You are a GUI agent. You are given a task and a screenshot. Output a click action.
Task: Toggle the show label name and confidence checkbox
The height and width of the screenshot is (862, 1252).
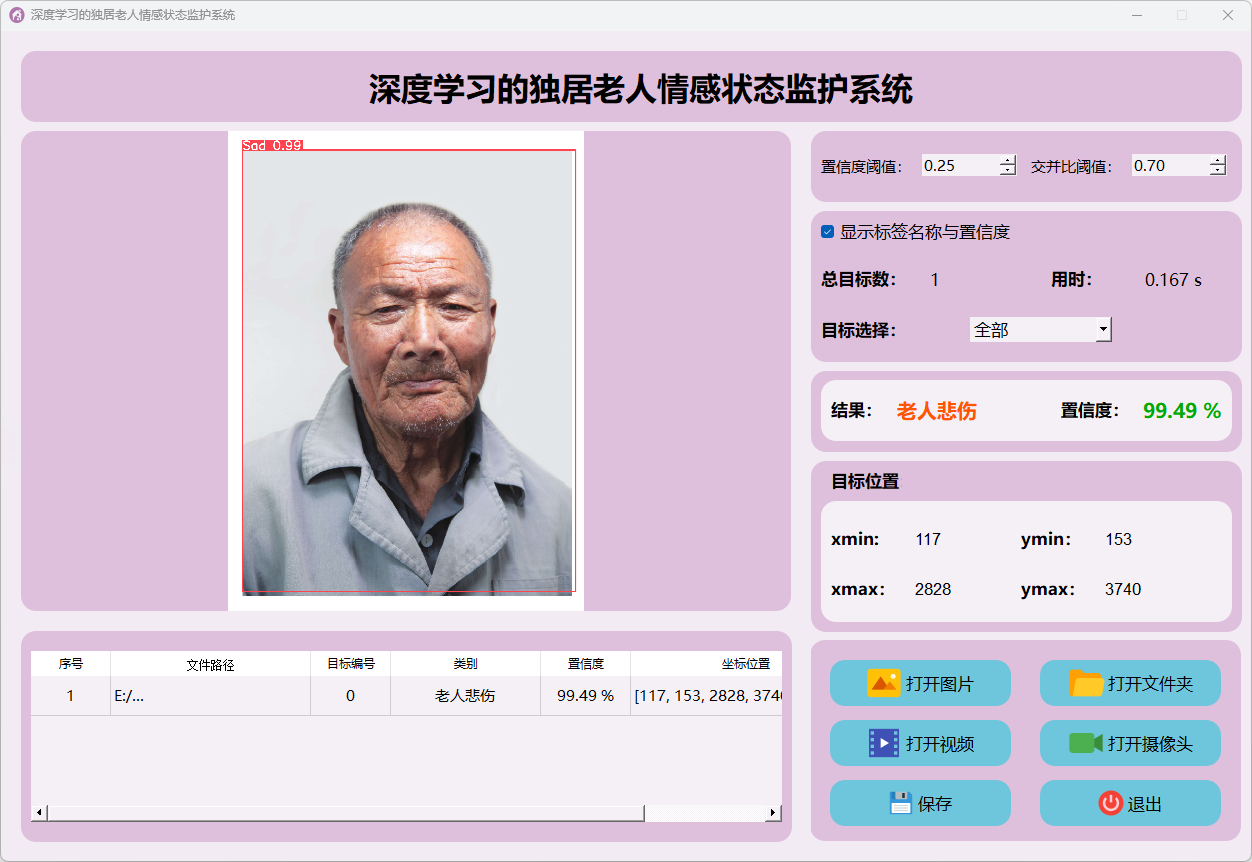(x=828, y=232)
